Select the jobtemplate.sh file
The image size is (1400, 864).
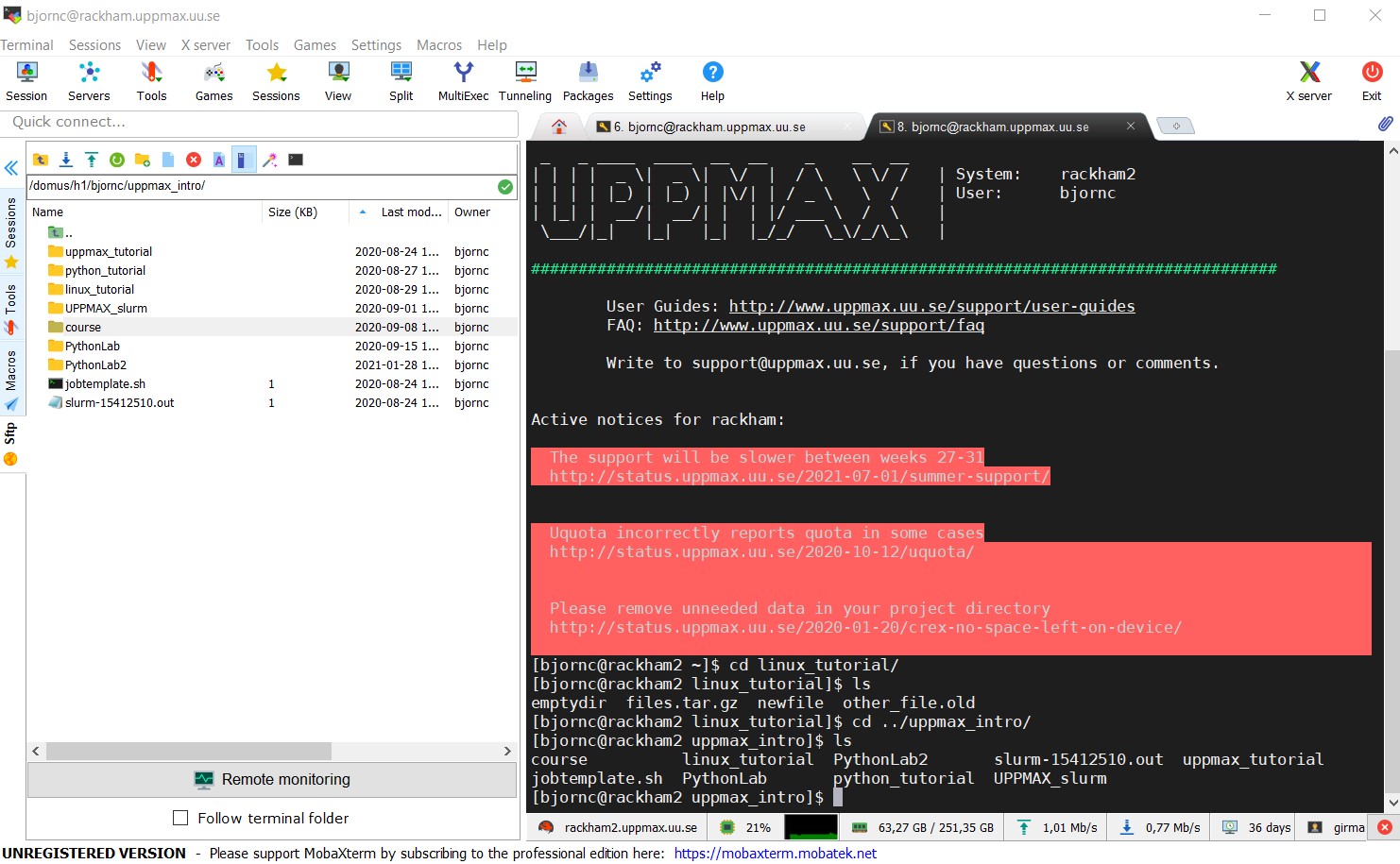tap(105, 383)
